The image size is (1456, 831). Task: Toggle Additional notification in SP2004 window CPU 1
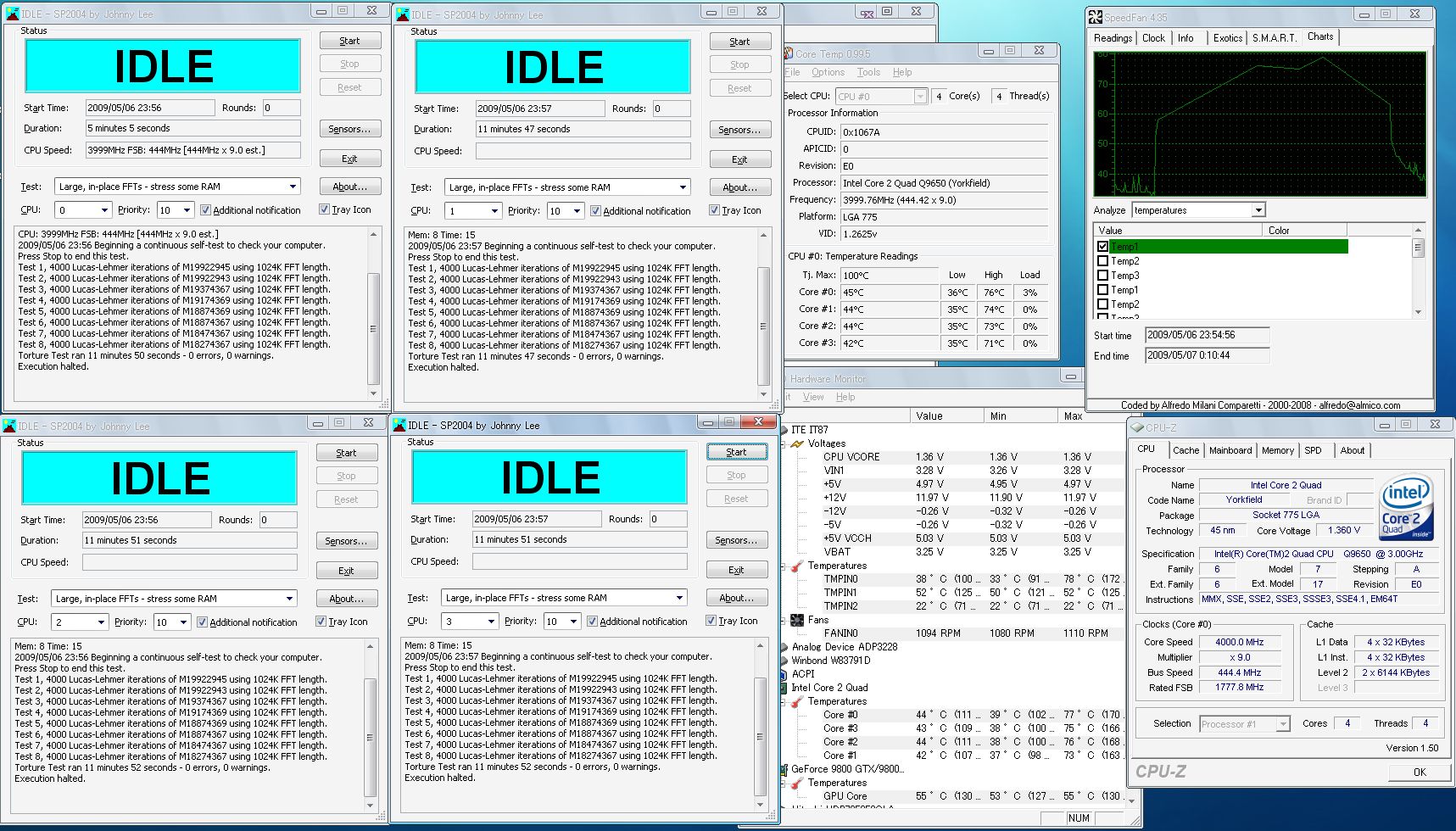(x=595, y=211)
